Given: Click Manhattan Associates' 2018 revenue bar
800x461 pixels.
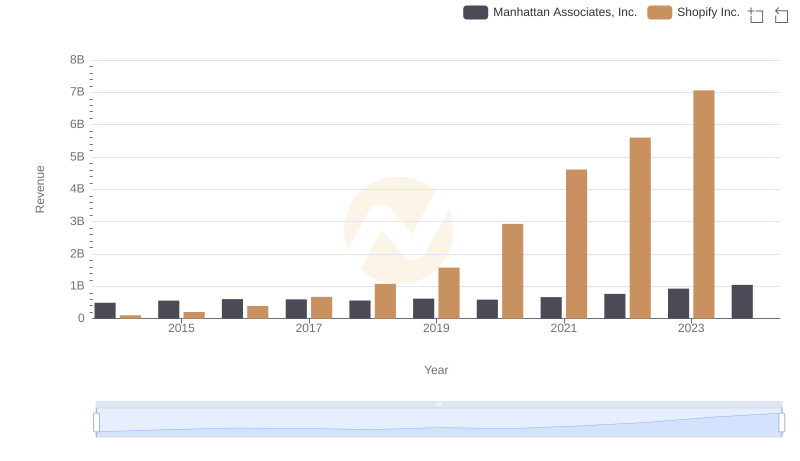Looking at the screenshot, I should tap(360, 310).
